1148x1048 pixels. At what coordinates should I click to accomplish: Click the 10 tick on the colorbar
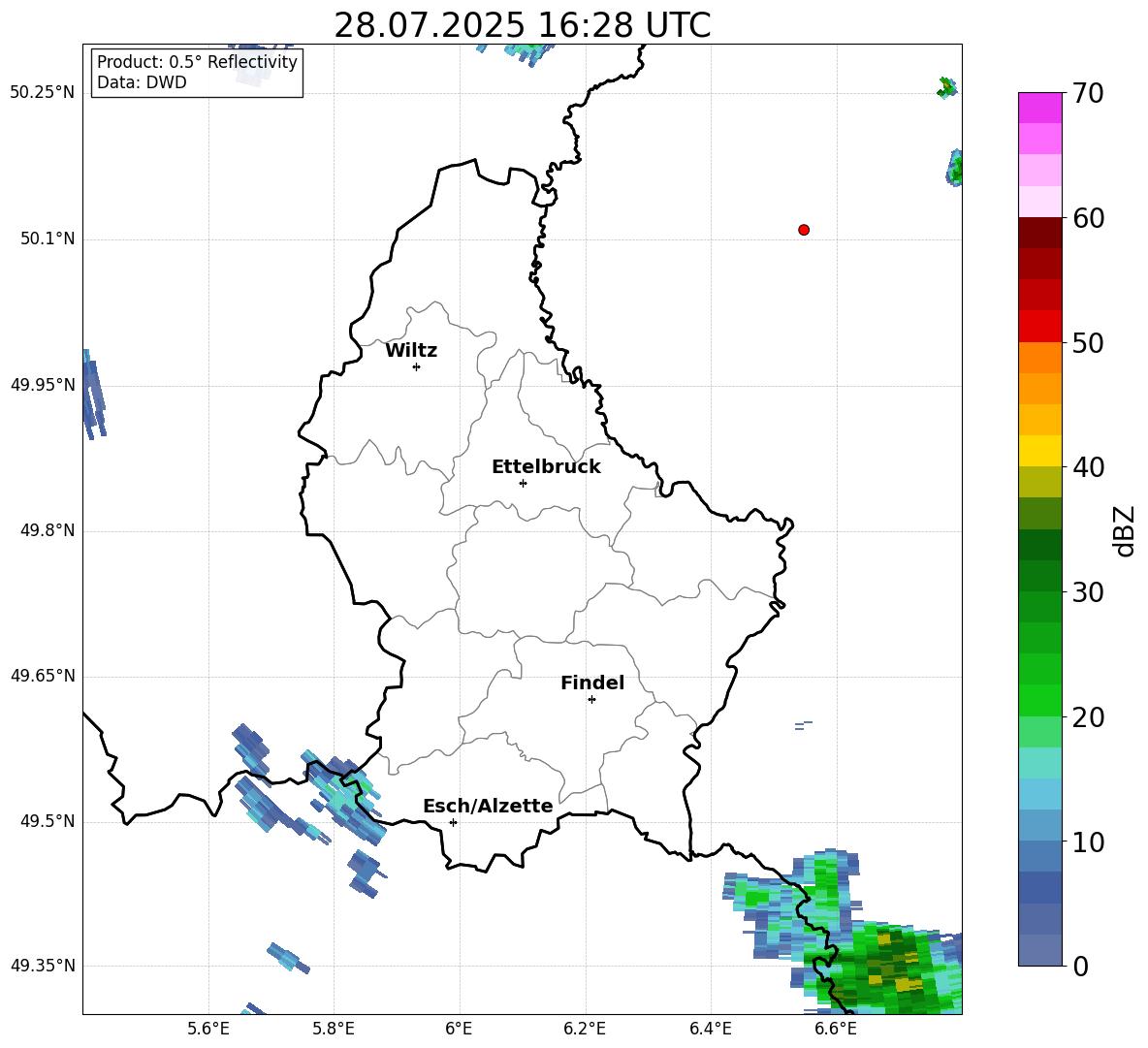click(1088, 842)
